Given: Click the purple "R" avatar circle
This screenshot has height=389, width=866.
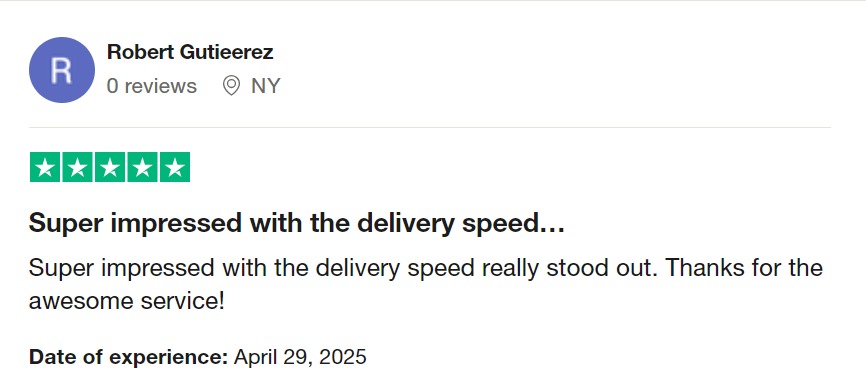Looking at the screenshot, I should pyautogui.click(x=62, y=70).
